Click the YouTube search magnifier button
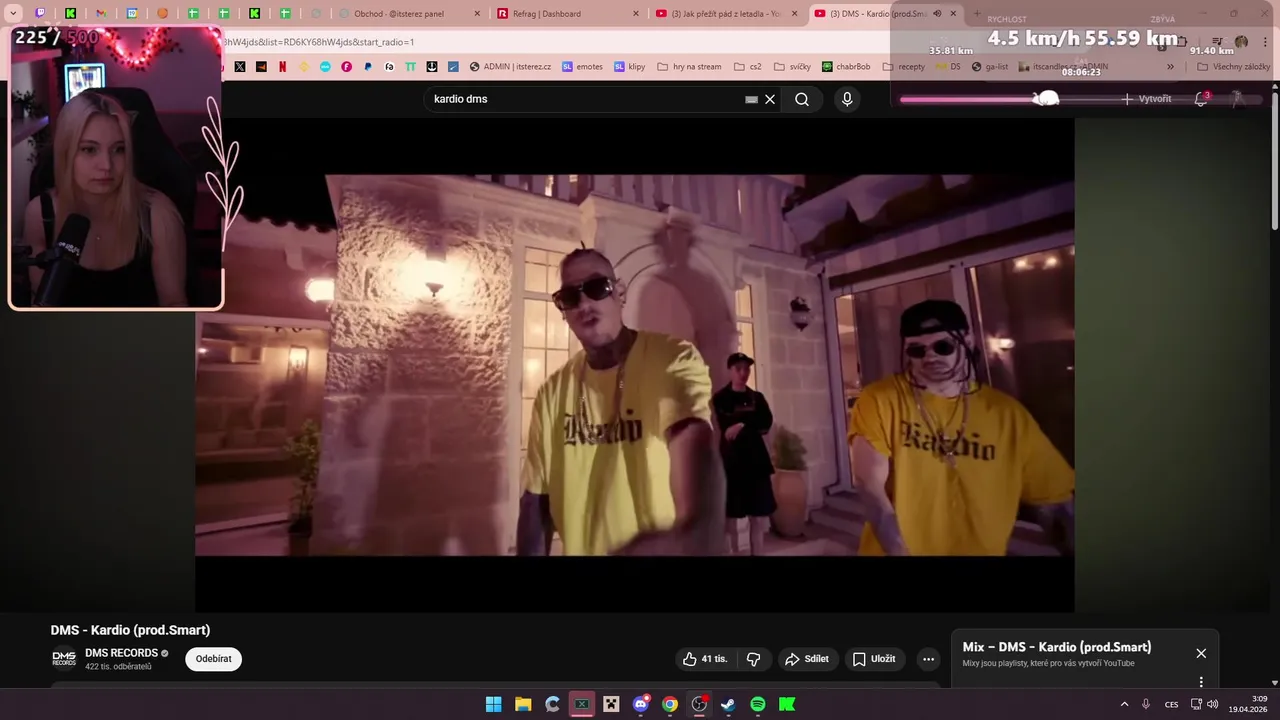 coord(802,99)
